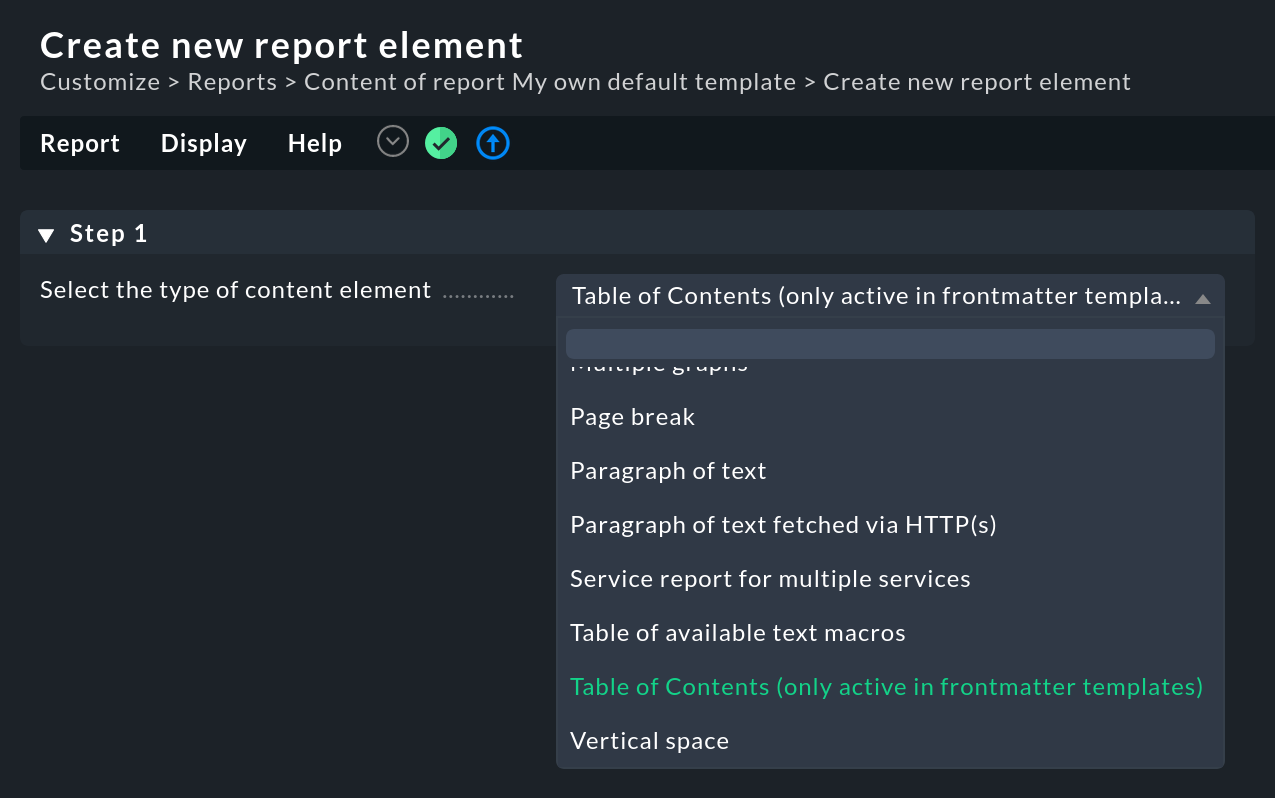1275x798 pixels.
Task: Click the circled chevron-down show more icon
Action: (393, 143)
